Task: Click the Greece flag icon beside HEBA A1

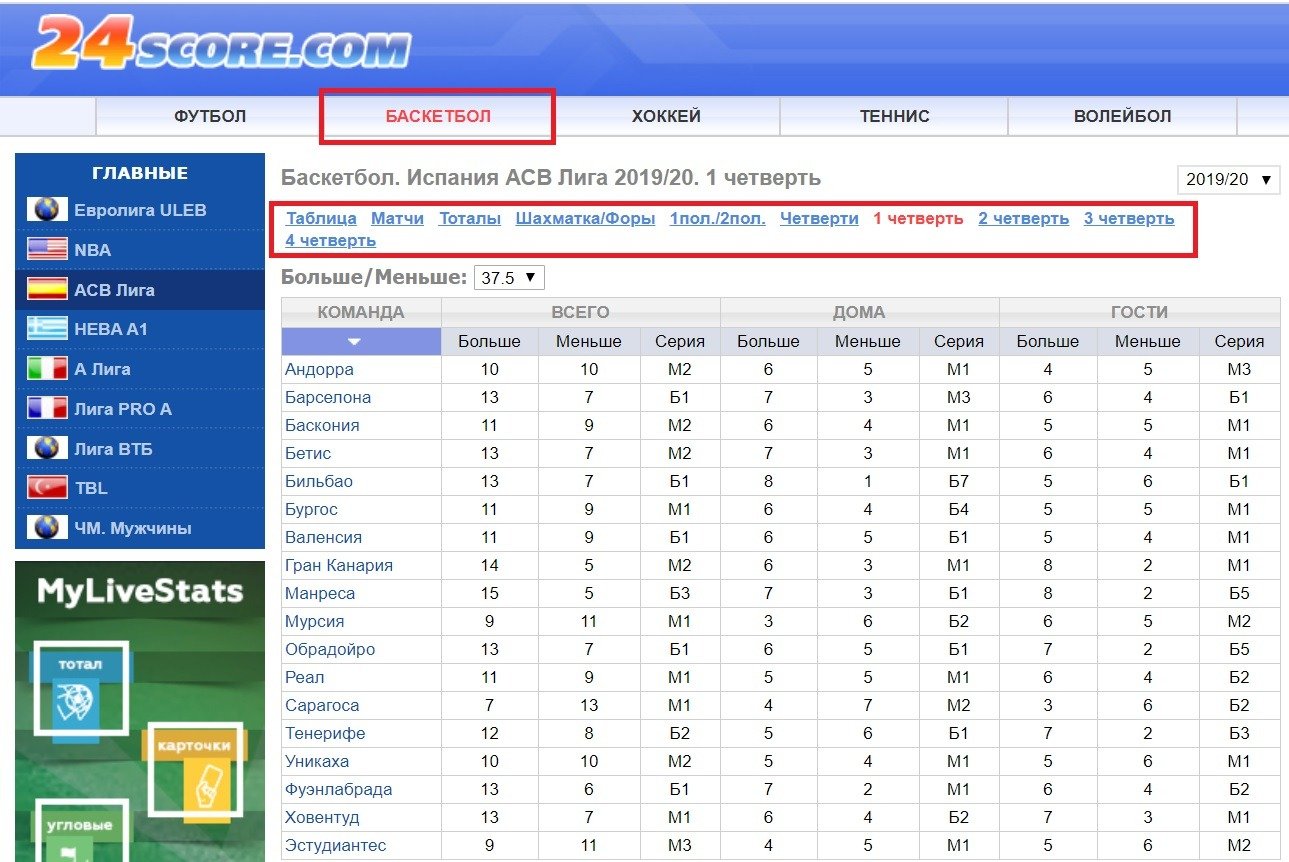Action: (x=46, y=329)
